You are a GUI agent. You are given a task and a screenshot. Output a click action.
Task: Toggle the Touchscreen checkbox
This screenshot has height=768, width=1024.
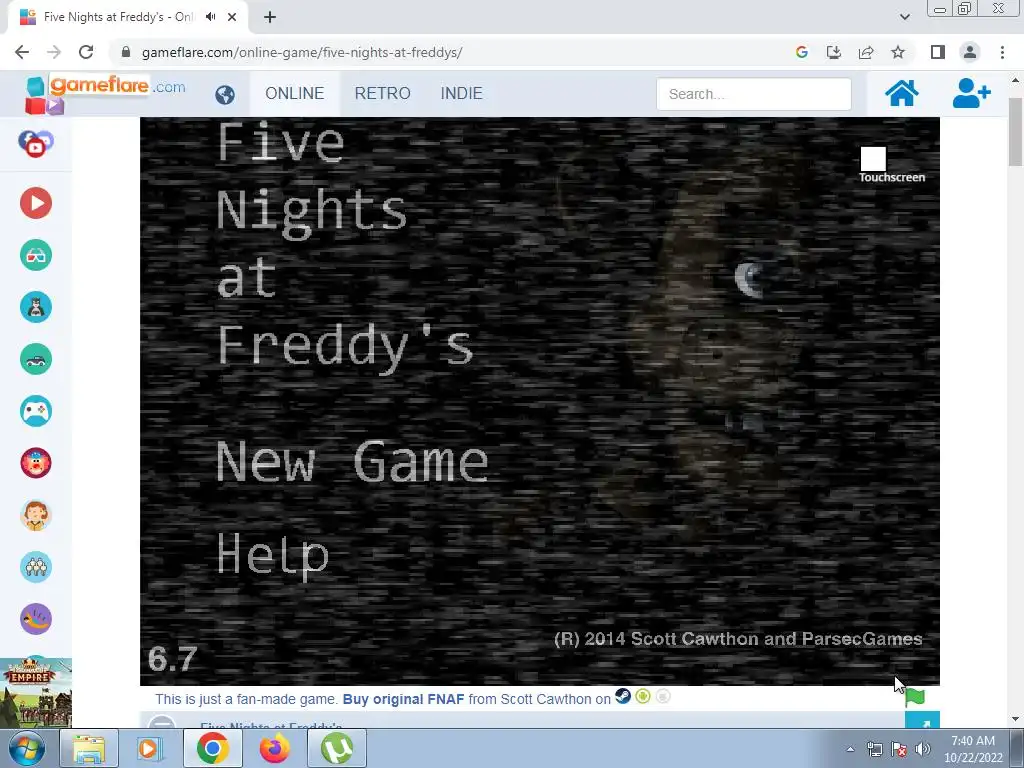coord(873,159)
